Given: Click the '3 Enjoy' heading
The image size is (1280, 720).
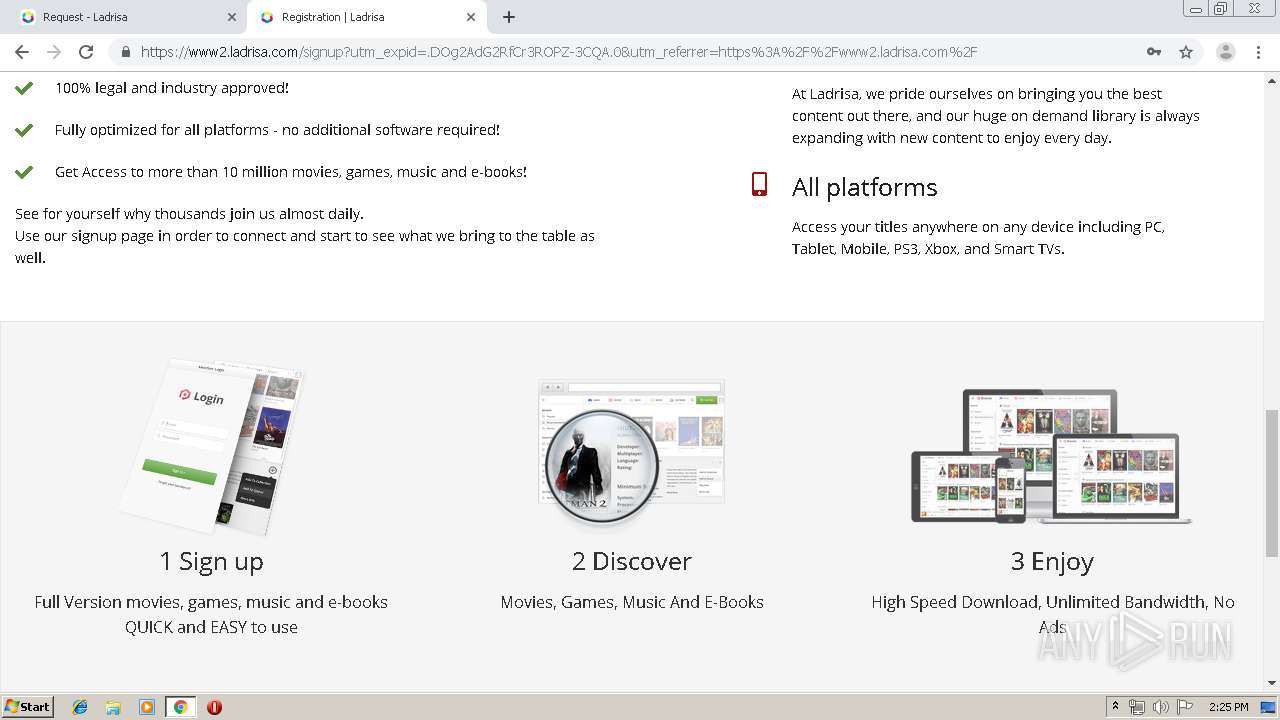Looking at the screenshot, I should coord(1052,561).
